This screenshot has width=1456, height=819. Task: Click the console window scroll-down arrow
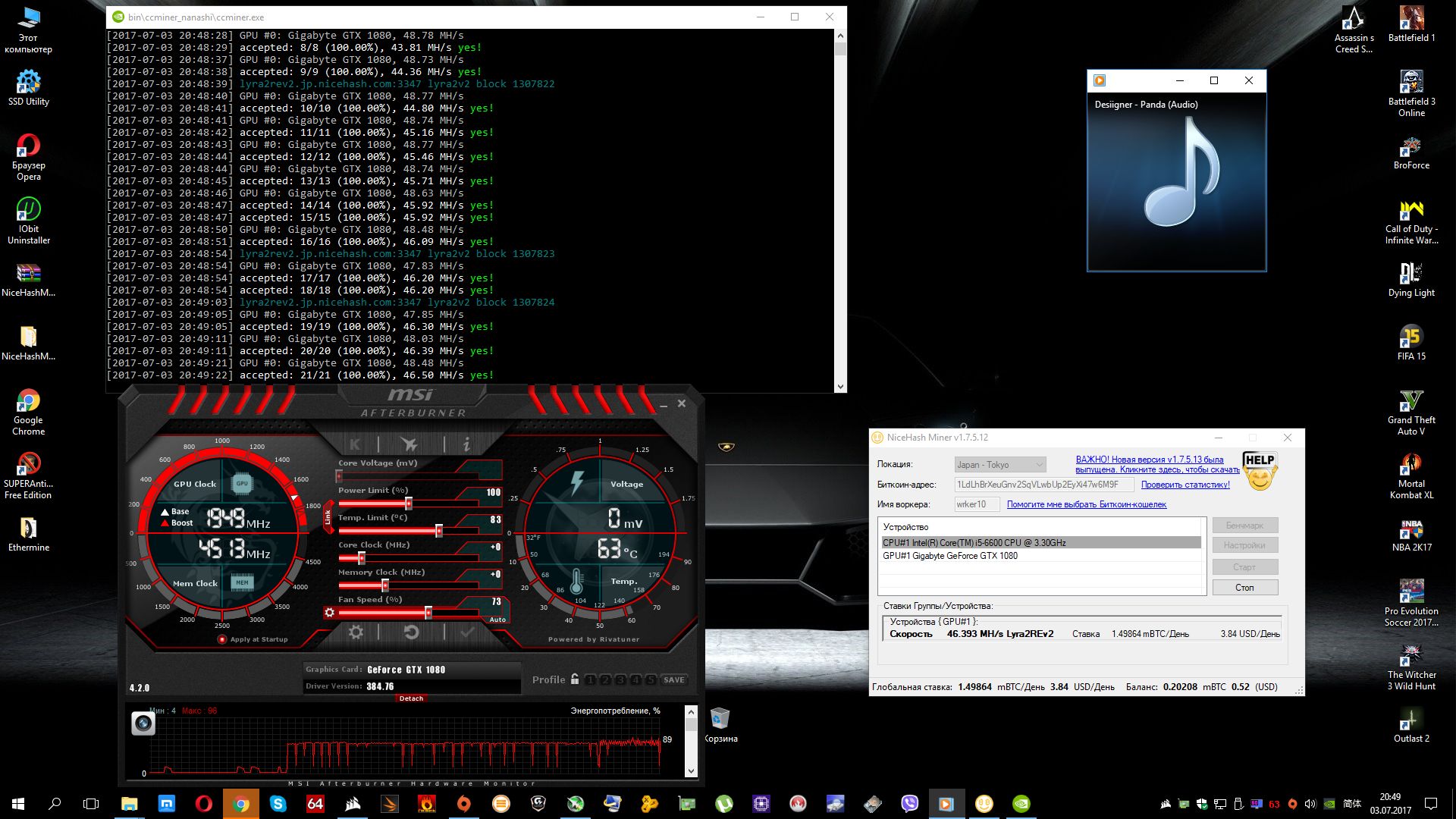tap(840, 386)
